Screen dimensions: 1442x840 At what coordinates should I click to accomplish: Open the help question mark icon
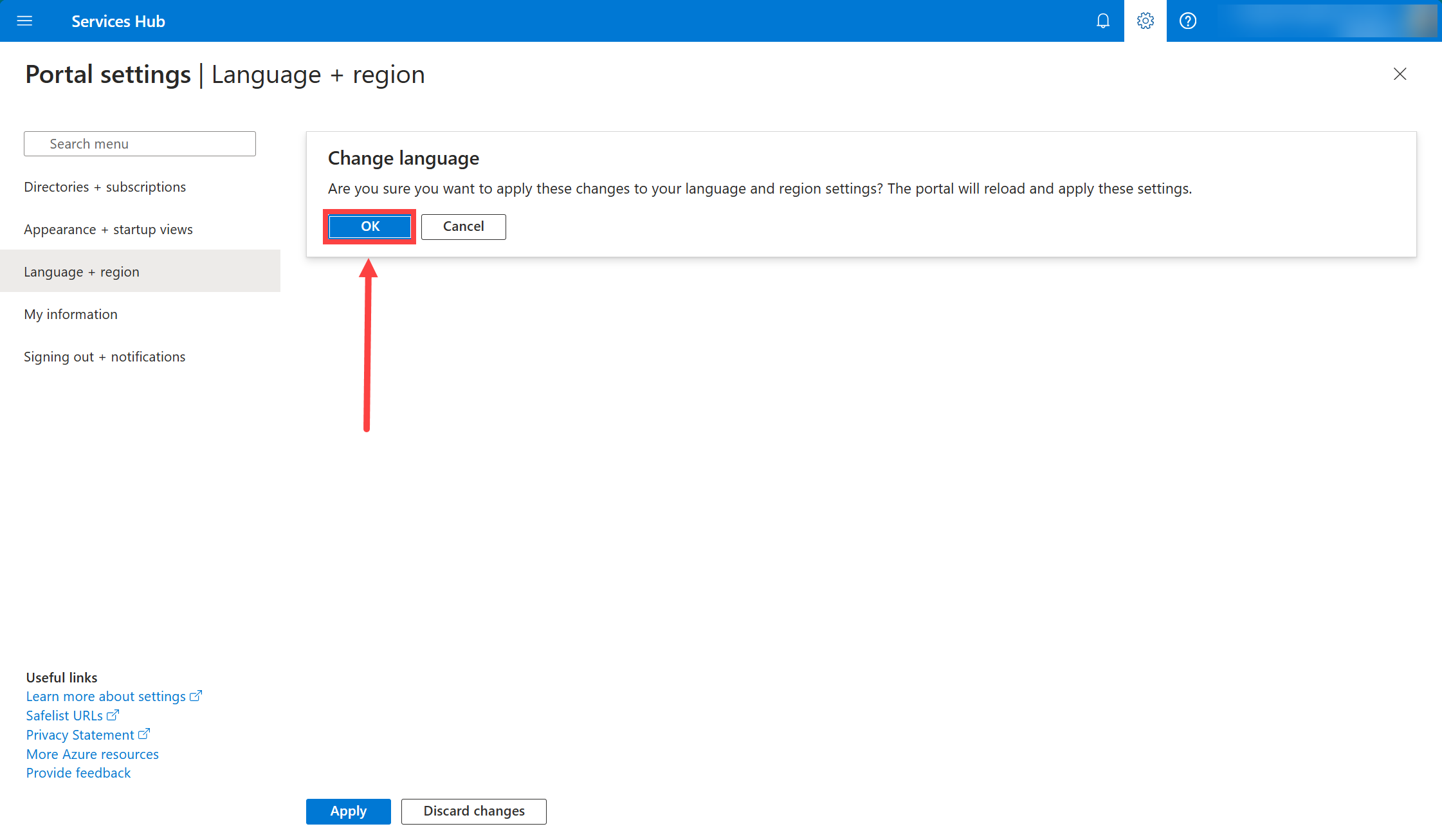coord(1187,21)
